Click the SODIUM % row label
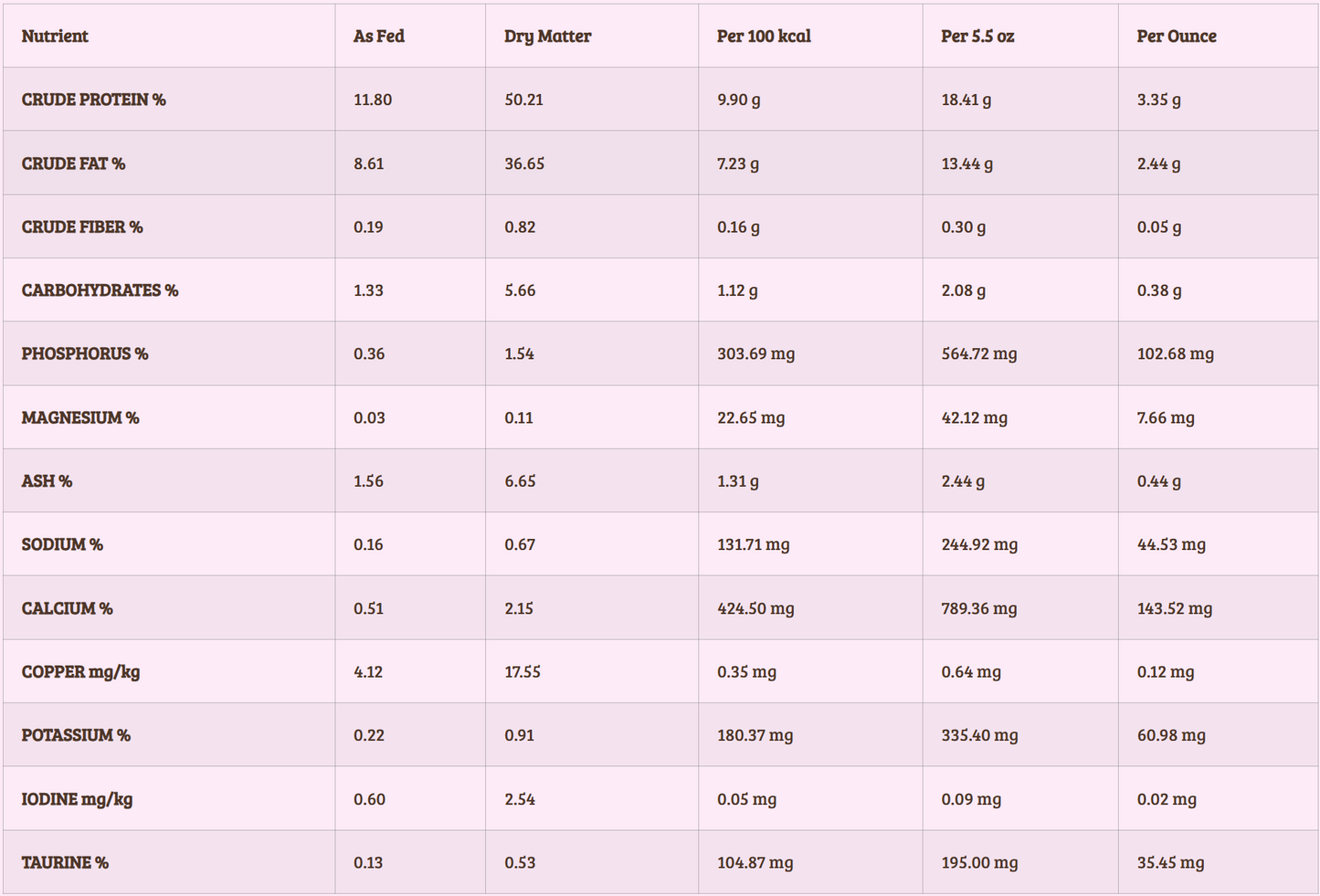The image size is (1320, 896). click(62, 544)
